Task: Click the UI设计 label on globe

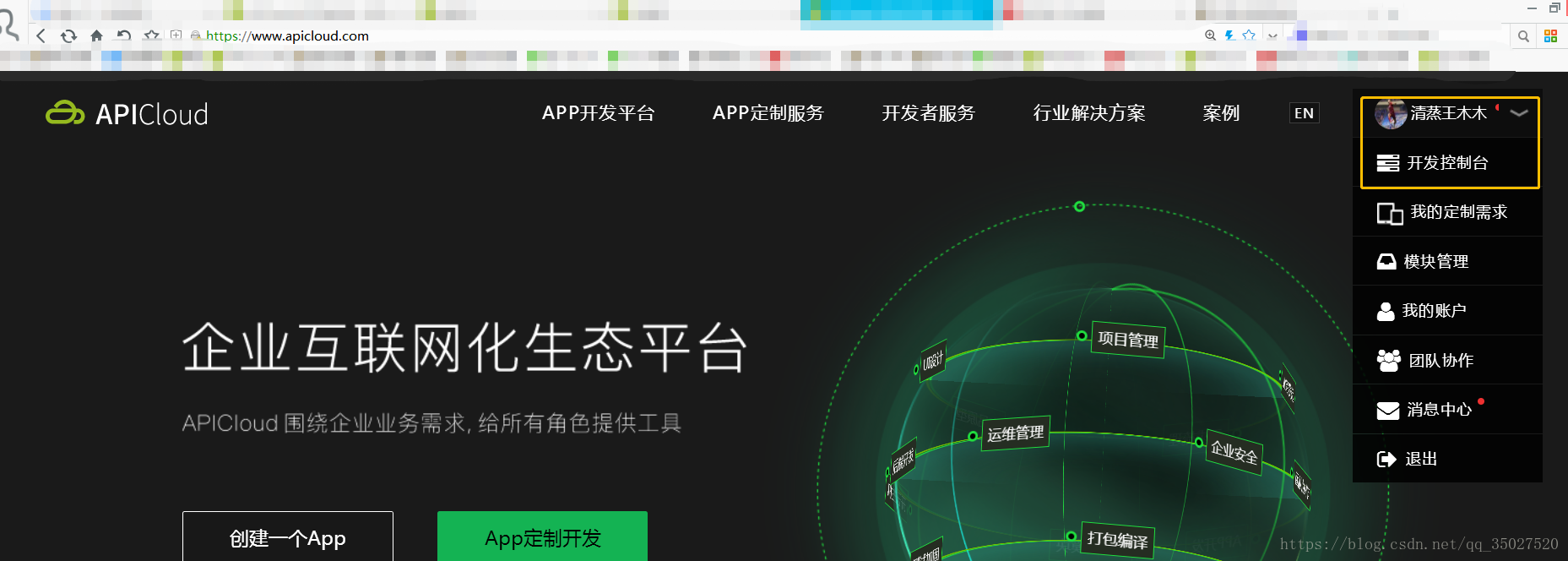Action: tap(933, 361)
